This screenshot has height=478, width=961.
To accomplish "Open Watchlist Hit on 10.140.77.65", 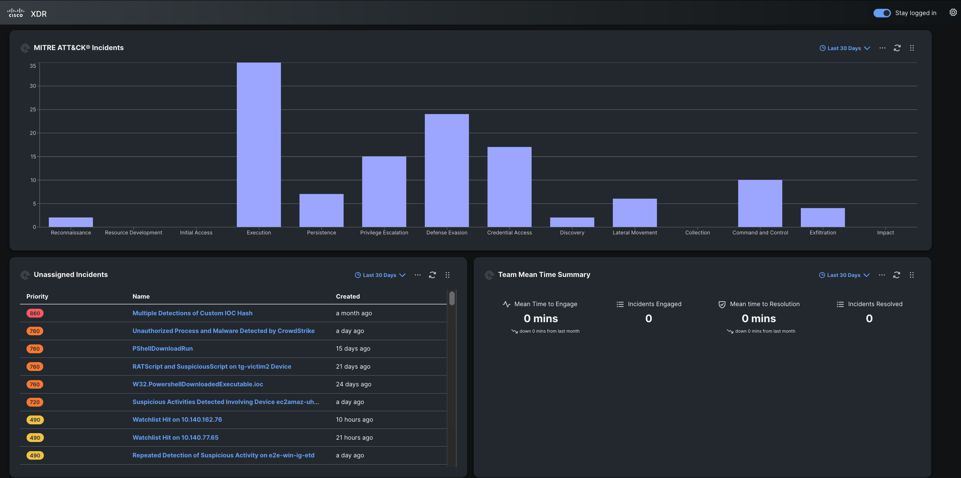I will tap(175, 438).
